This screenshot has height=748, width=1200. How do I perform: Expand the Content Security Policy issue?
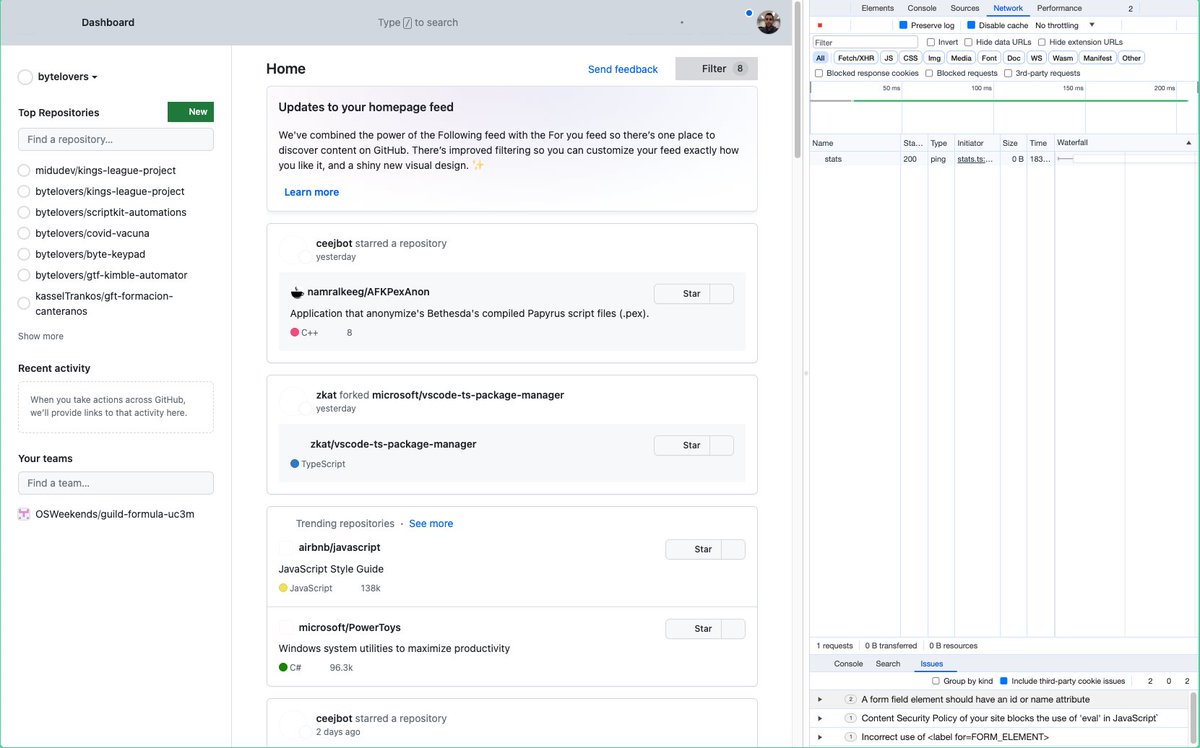tap(820, 718)
